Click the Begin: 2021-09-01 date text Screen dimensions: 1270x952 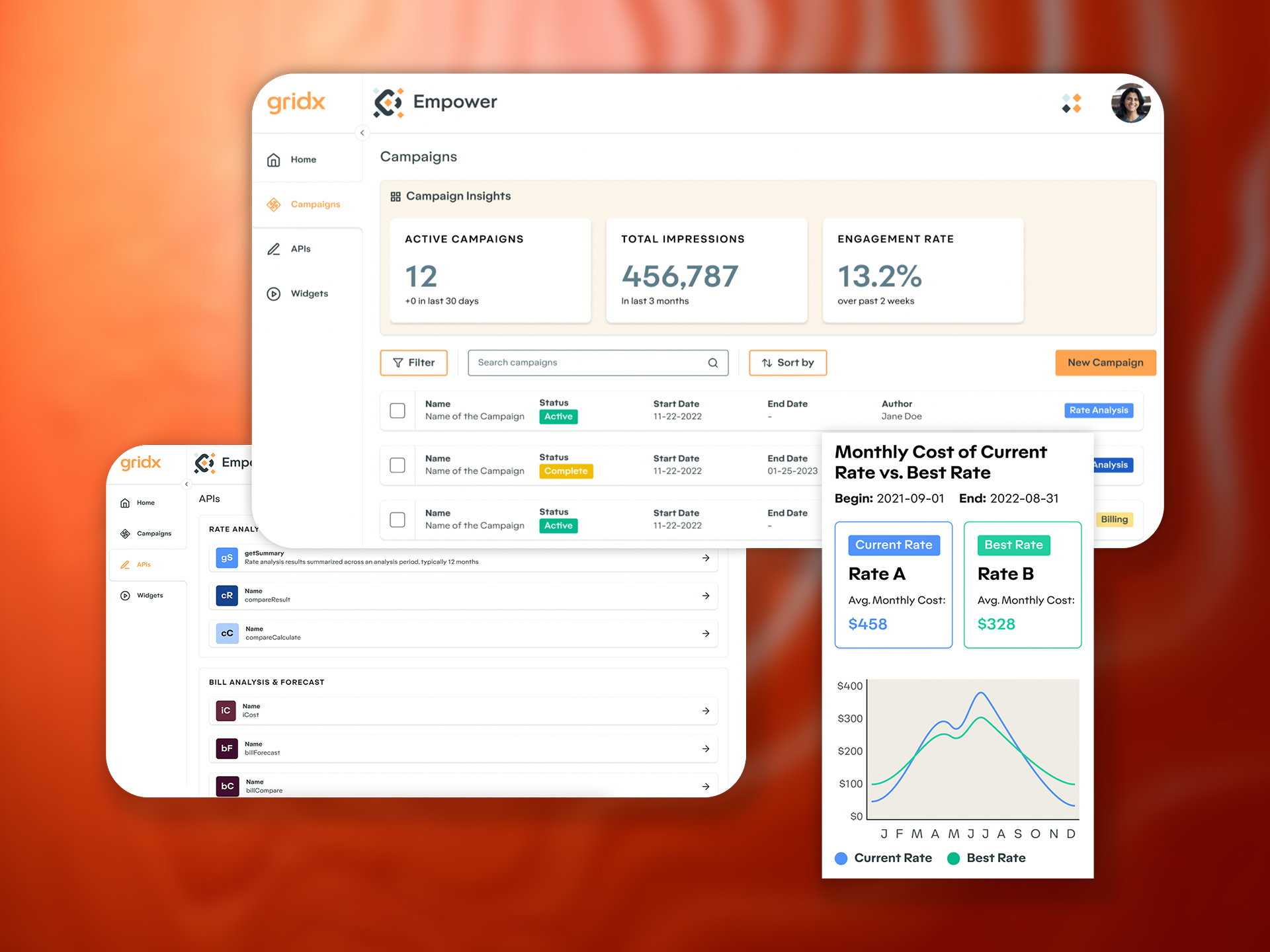(x=889, y=498)
